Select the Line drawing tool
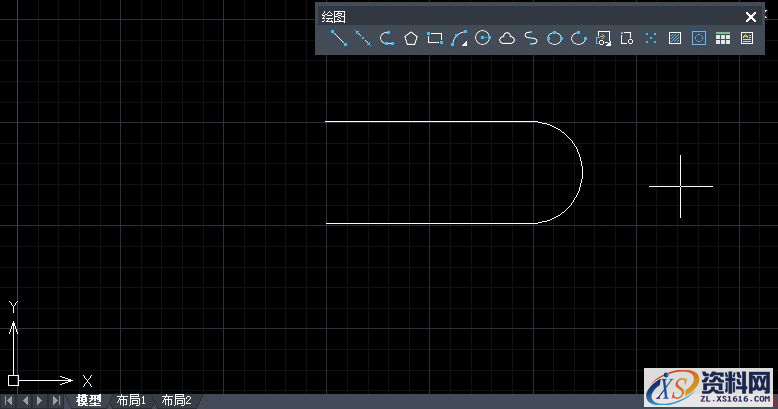778x409 pixels. (x=339, y=39)
